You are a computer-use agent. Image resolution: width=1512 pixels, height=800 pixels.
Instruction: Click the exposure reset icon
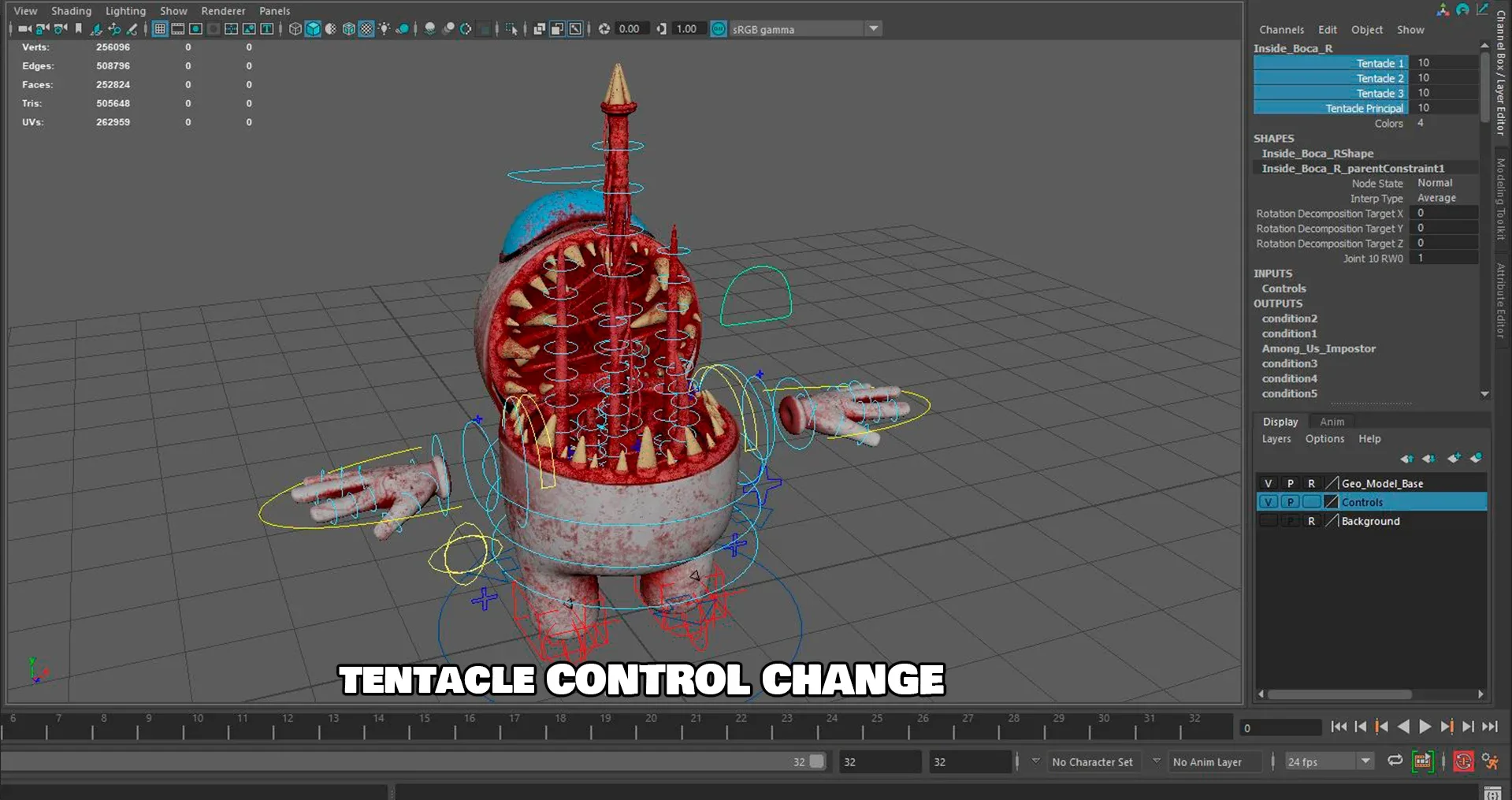(604, 29)
